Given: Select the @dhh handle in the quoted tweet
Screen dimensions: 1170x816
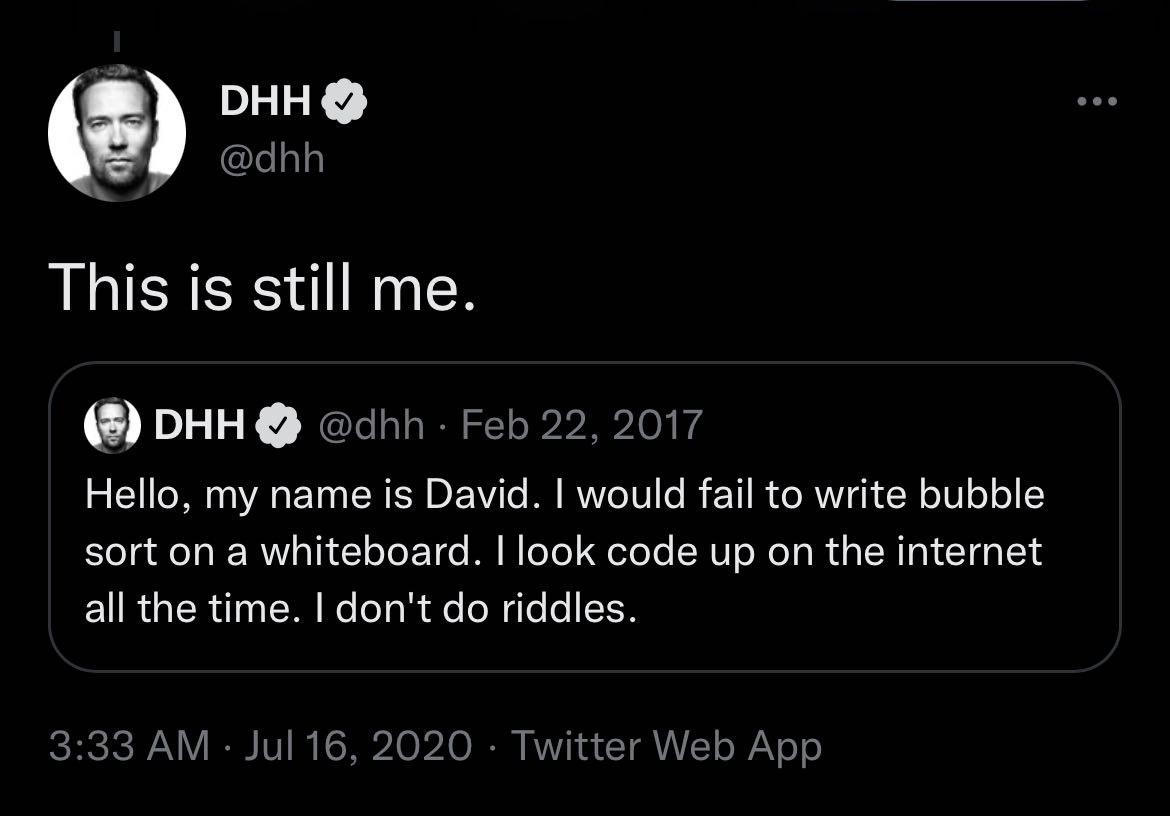Looking at the screenshot, I should pos(369,426).
